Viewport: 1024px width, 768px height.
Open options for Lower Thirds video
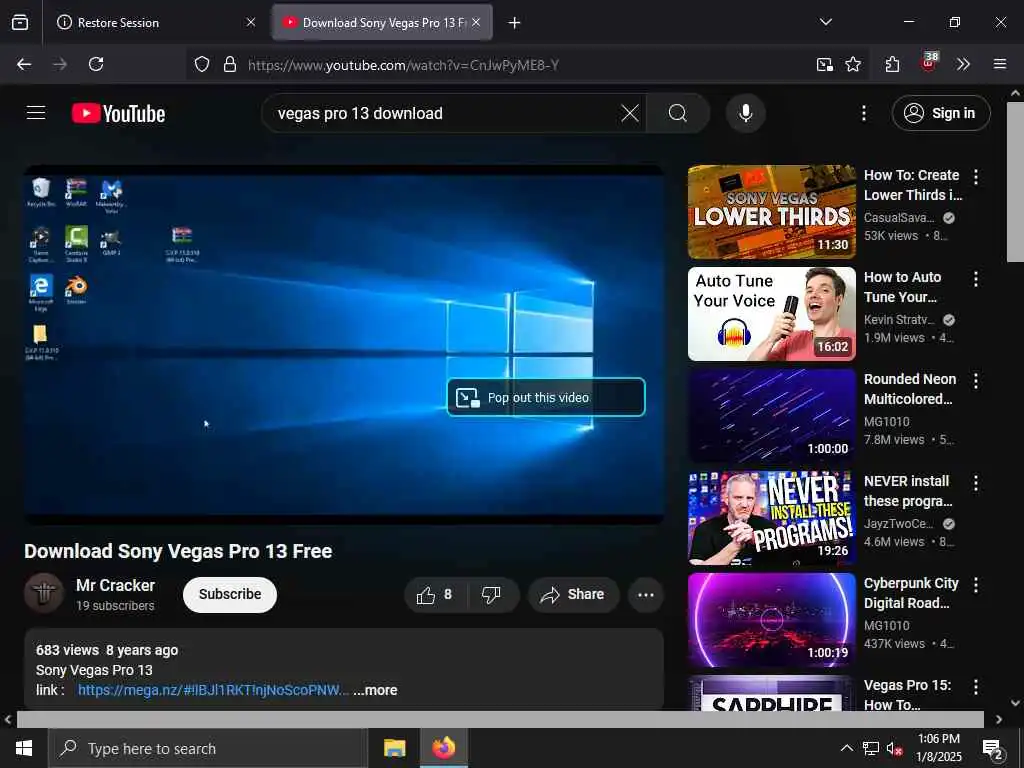pyautogui.click(x=976, y=176)
